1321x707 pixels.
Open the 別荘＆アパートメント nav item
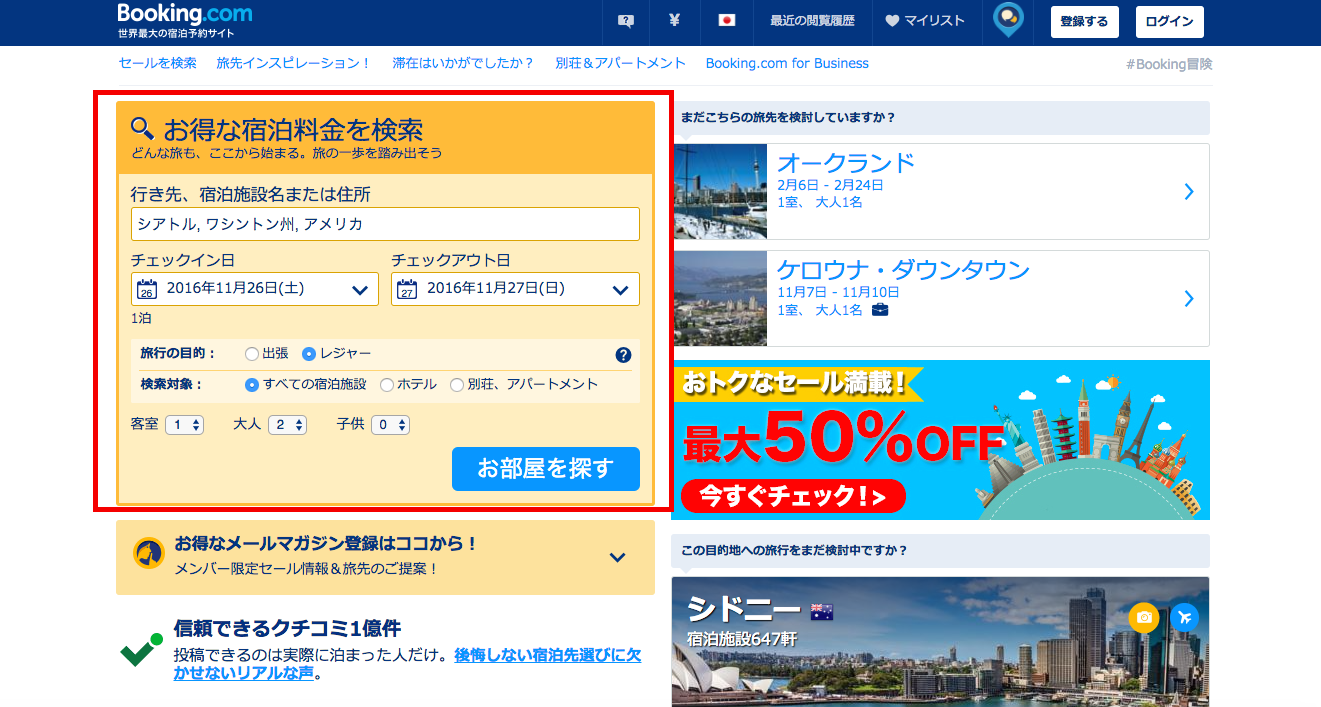pyautogui.click(x=620, y=63)
